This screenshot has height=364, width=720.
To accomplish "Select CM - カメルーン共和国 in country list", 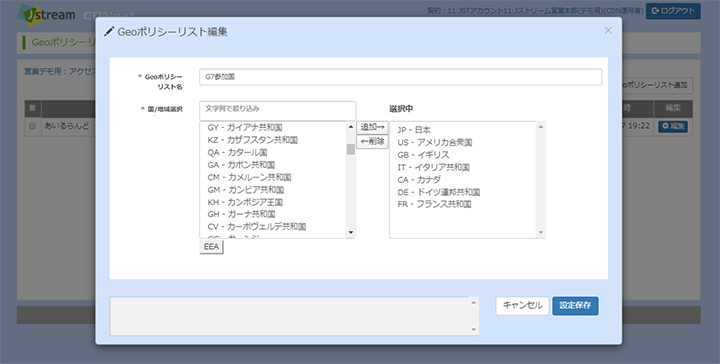I will tap(249, 177).
